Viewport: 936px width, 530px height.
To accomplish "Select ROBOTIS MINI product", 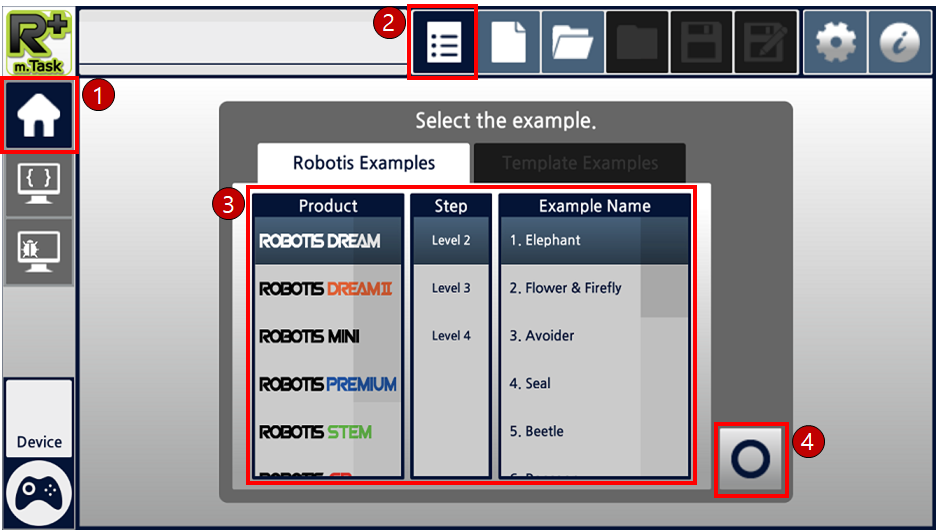I will 327,336.
